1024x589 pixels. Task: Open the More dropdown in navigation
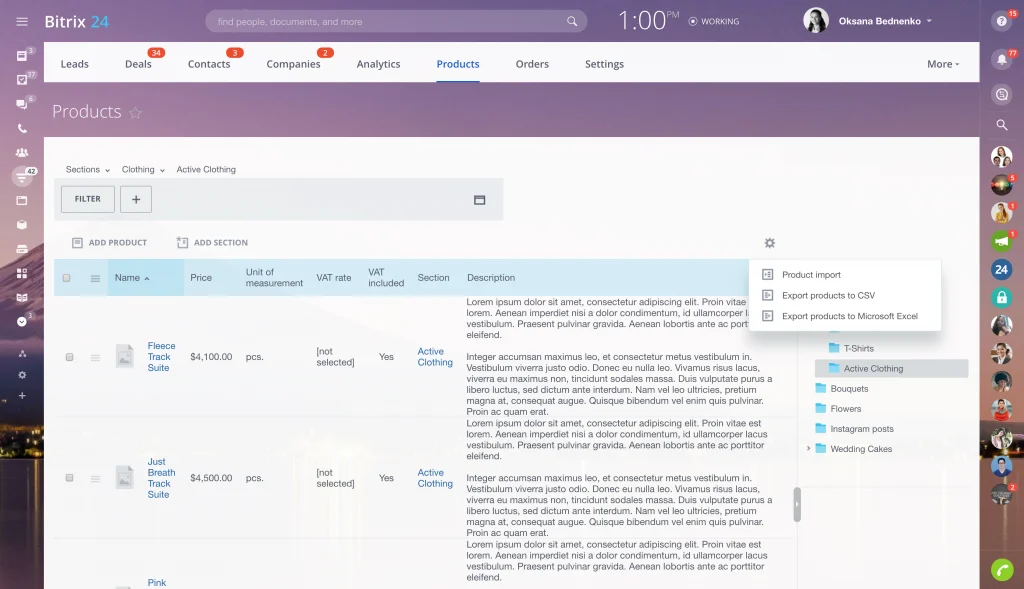942,64
